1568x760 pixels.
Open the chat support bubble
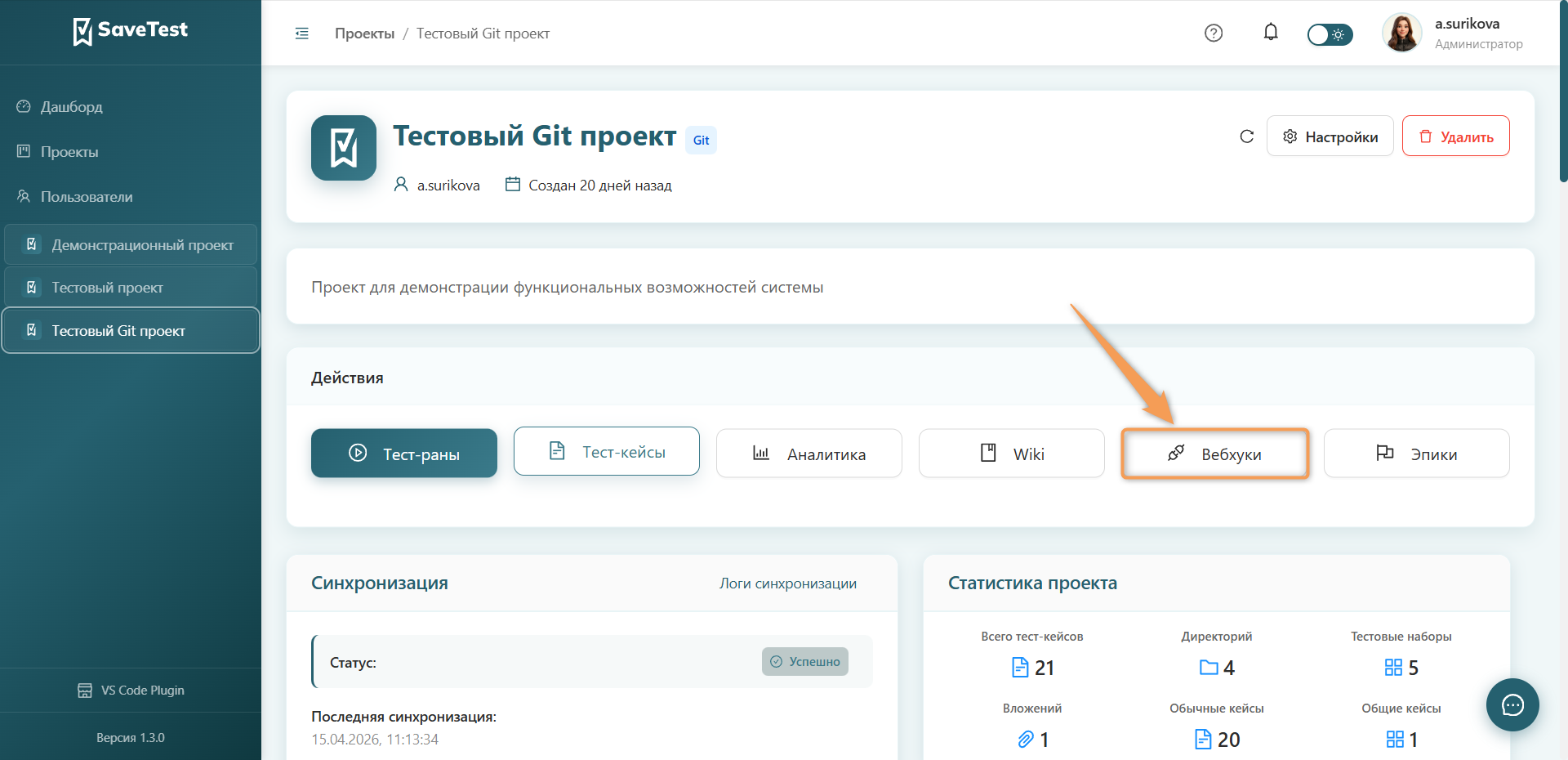click(x=1512, y=704)
